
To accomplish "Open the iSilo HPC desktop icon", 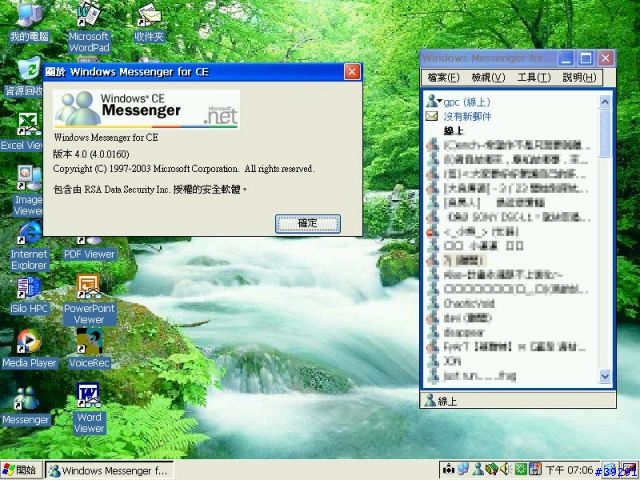I will point(29,295).
